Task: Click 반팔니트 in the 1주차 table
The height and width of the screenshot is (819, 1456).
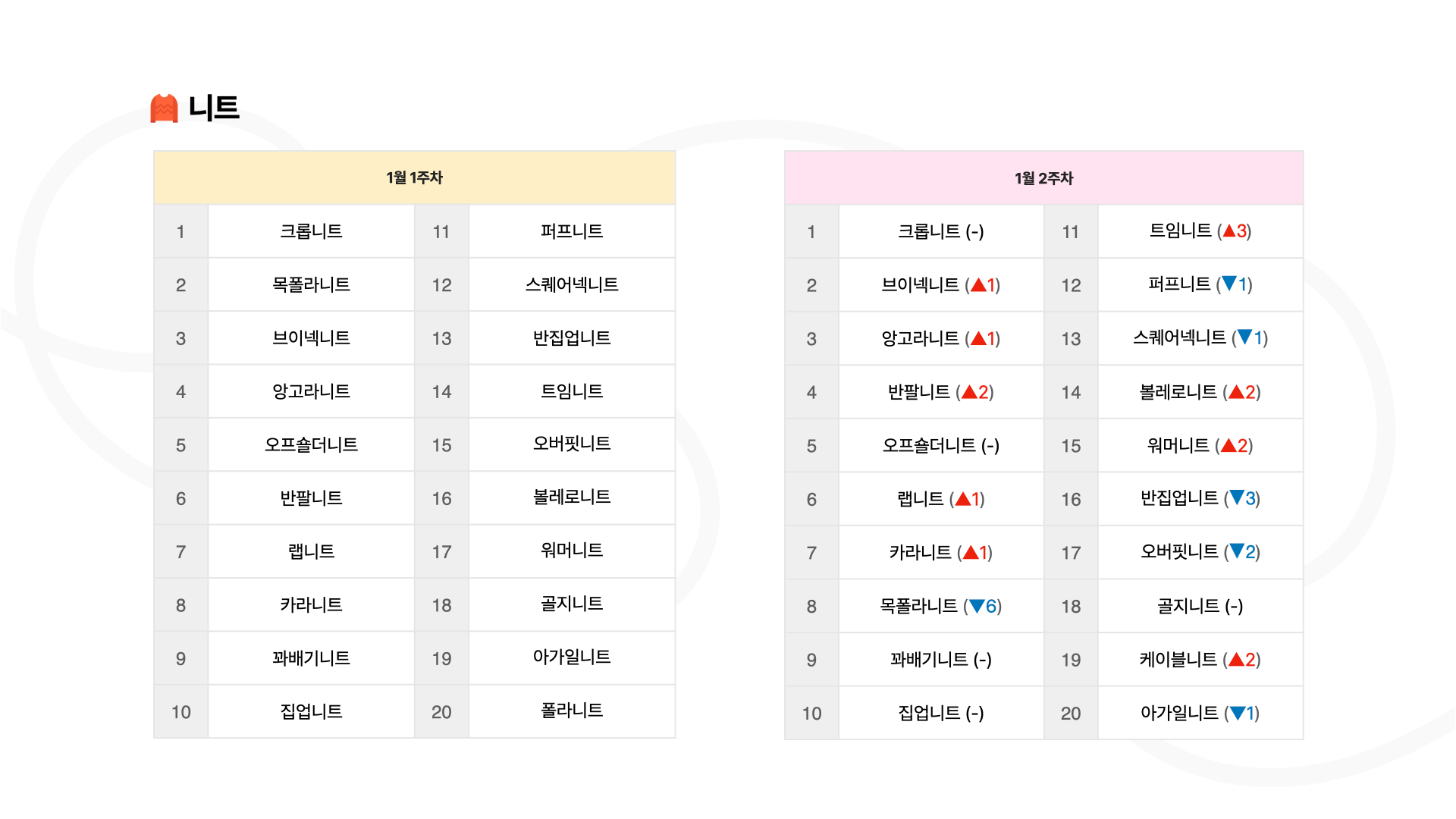Action: tap(311, 498)
